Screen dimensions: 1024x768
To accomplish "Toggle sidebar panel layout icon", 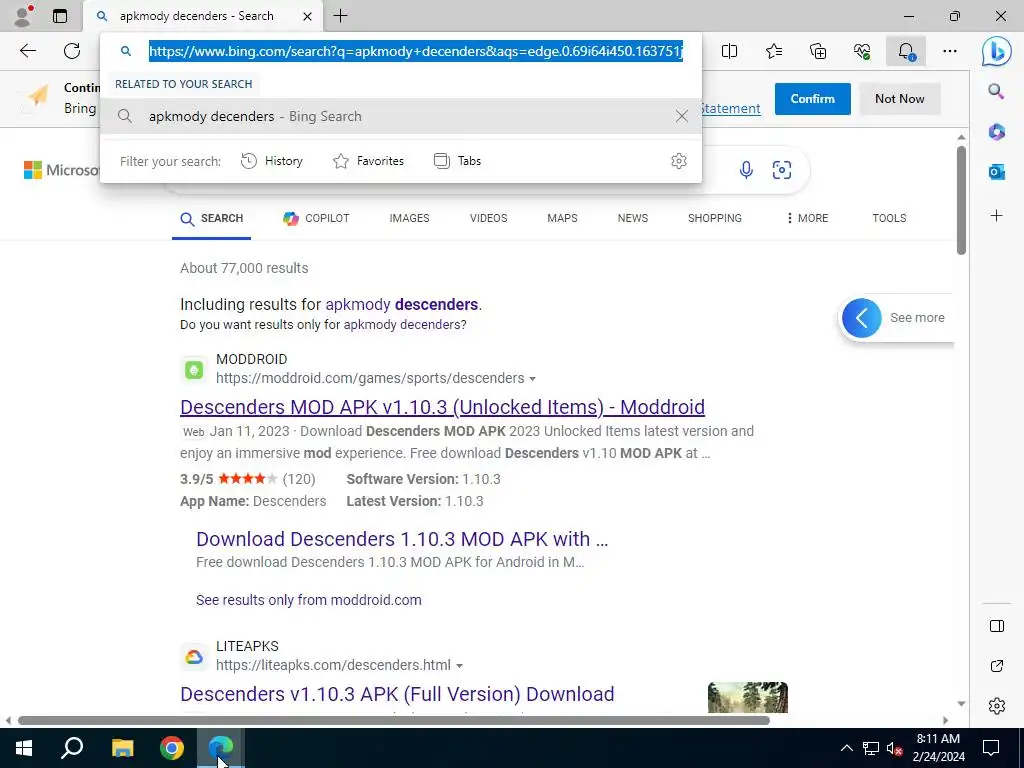I will 997,626.
